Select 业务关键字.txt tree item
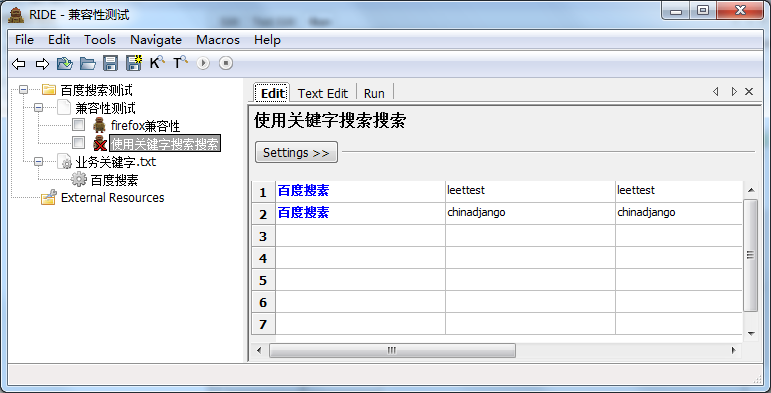The width and height of the screenshot is (771, 393). pos(116,162)
